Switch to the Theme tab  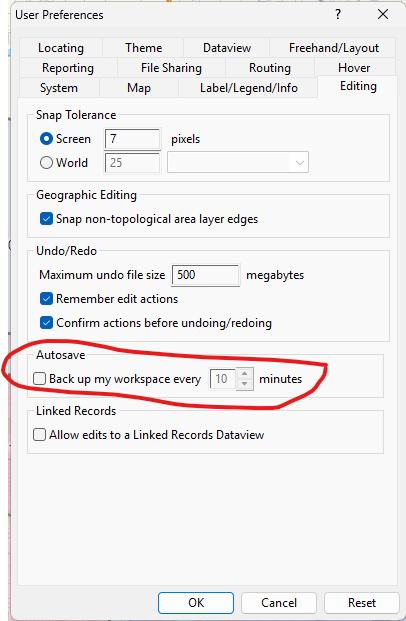(143, 48)
